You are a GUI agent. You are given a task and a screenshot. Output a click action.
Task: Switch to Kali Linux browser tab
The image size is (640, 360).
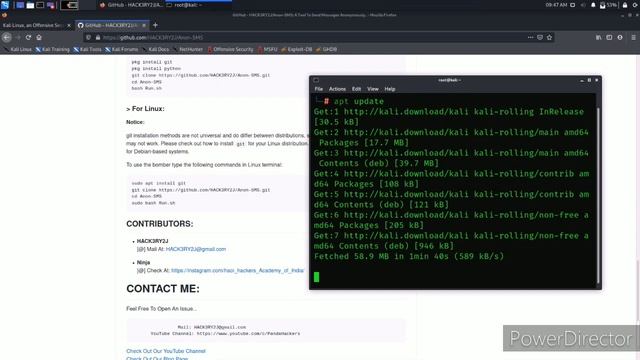pyautogui.click(x=37, y=25)
